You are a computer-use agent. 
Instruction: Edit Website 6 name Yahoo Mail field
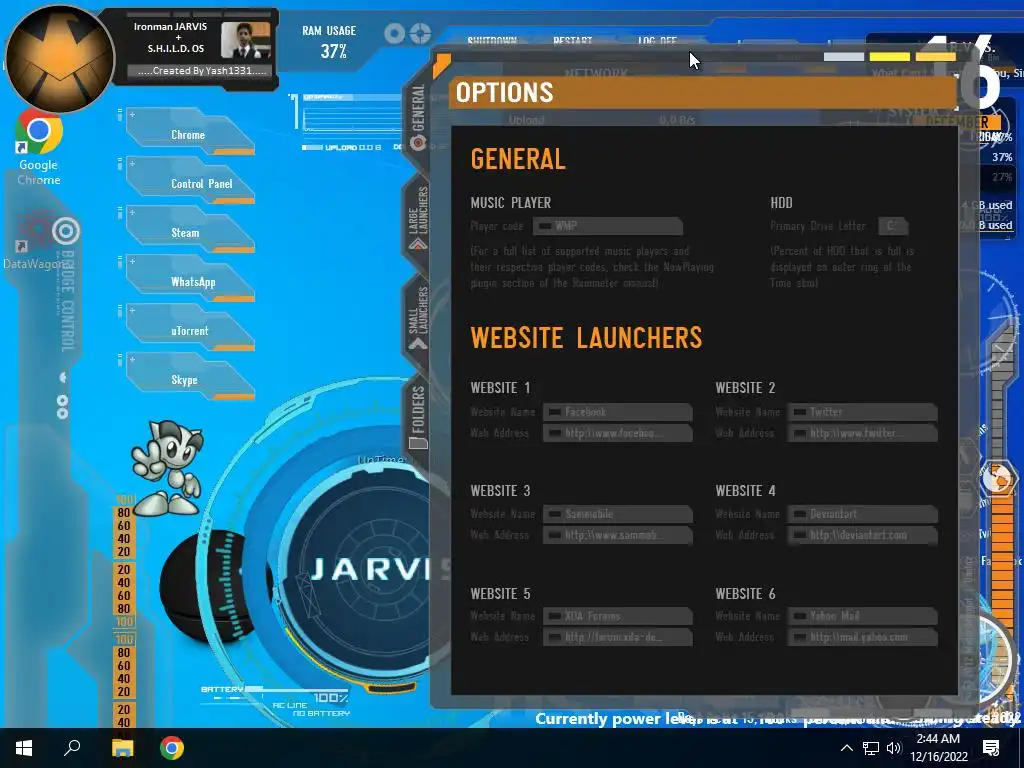pyautogui.click(x=863, y=616)
